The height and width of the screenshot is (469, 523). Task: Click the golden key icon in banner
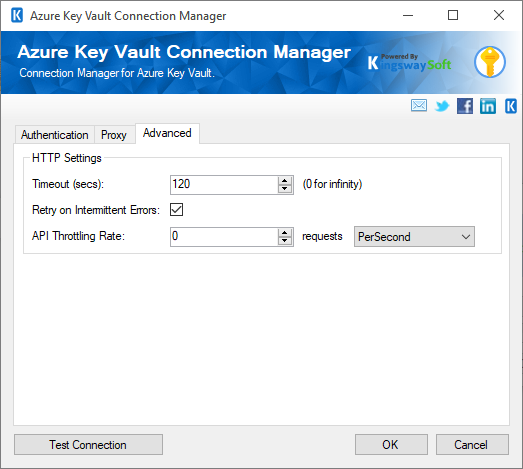coord(490,62)
